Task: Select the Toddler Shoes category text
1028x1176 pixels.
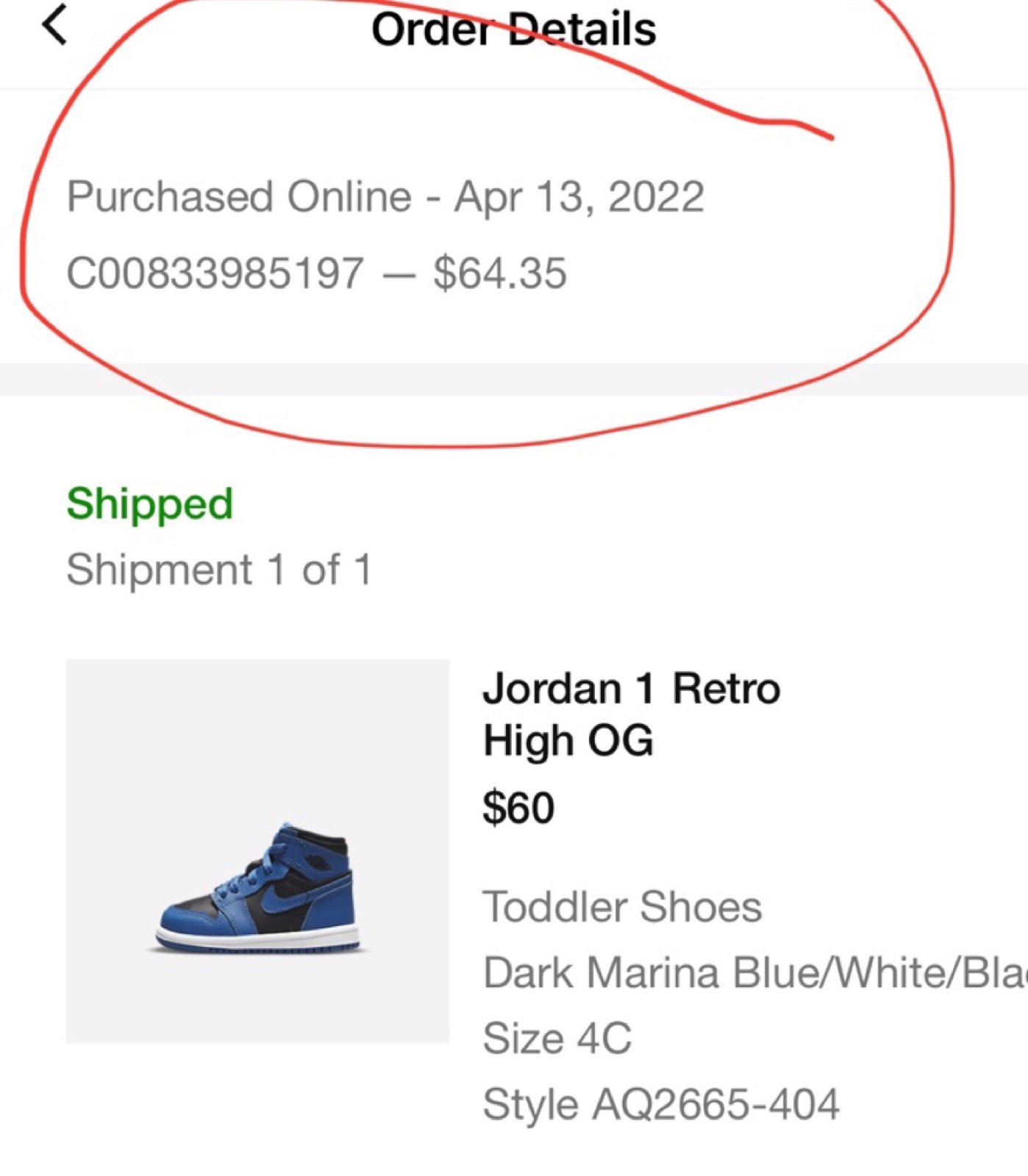Action: pos(622,906)
